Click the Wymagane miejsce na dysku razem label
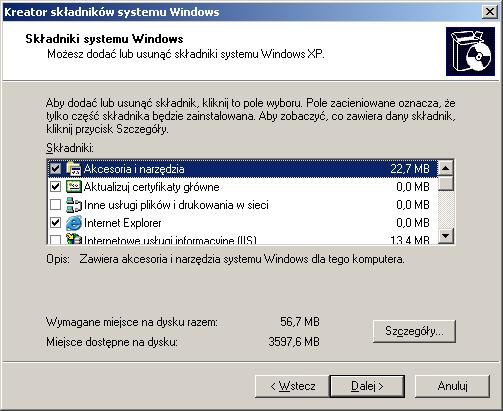This screenshot has width=503, height=411. (x=132, y=322)
